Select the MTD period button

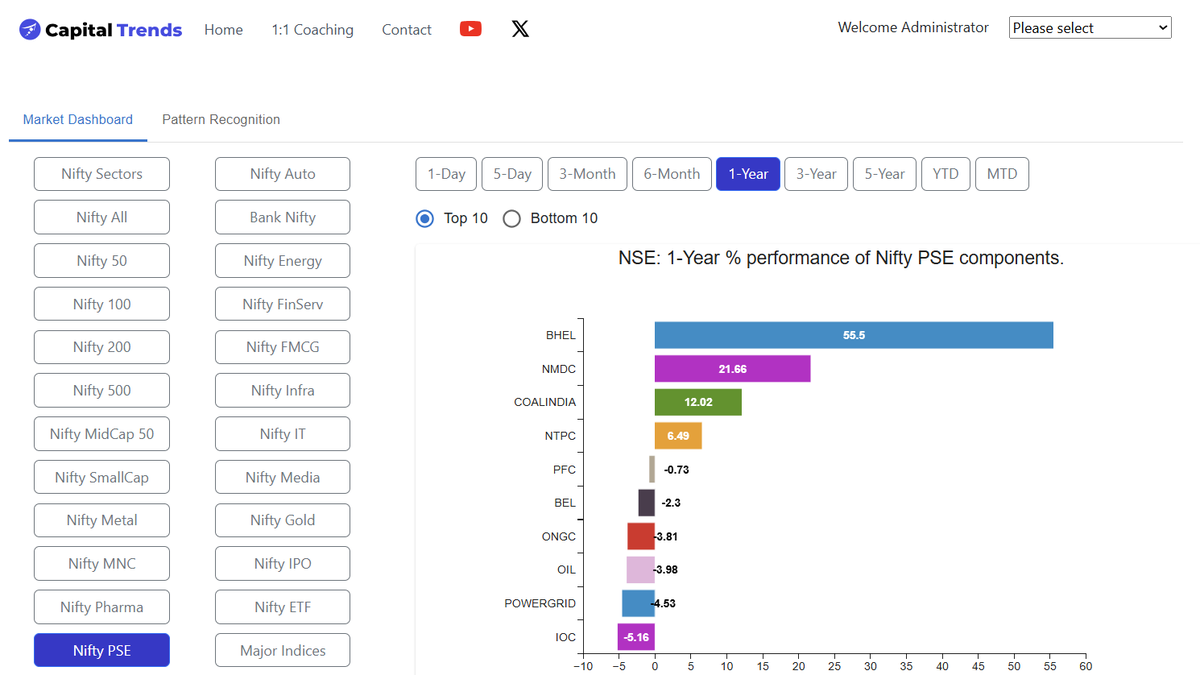pos(1002,174)
